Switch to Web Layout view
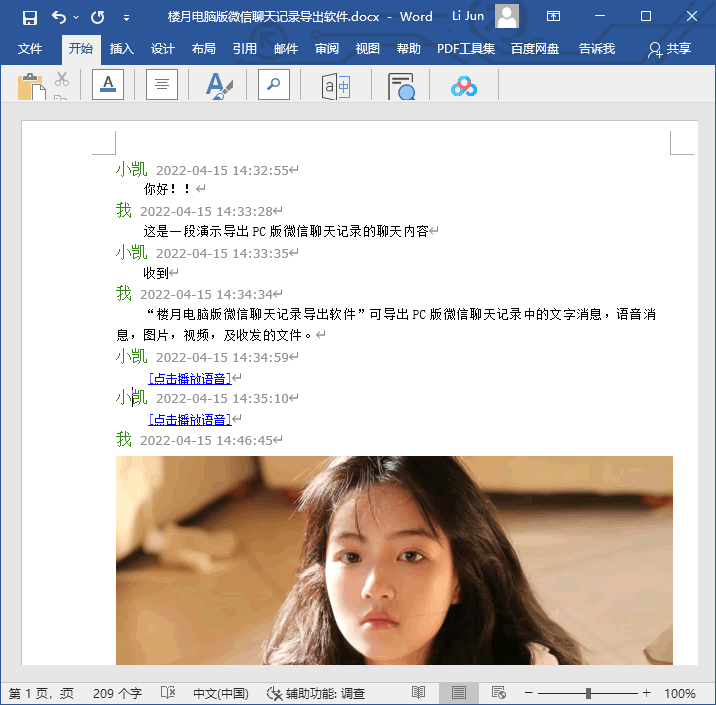The width and height of the screenshot is (716, 705). 498,693
